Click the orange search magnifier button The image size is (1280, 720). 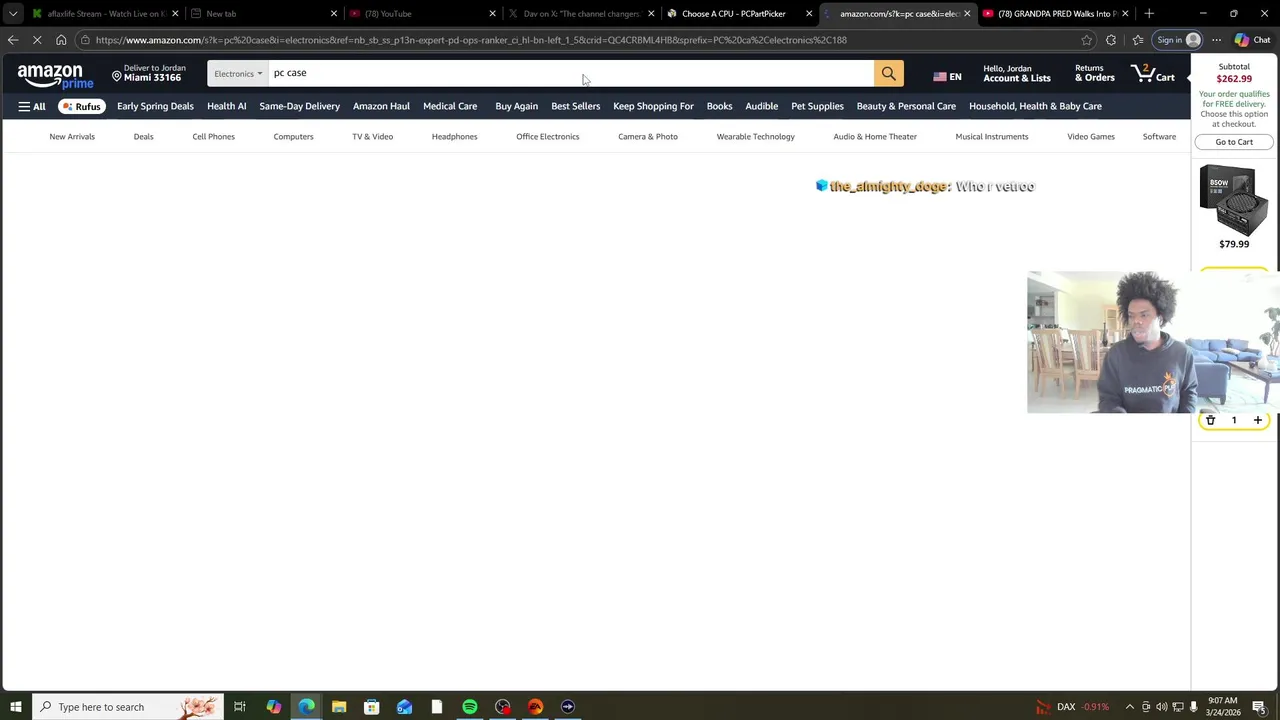(888, 74)
